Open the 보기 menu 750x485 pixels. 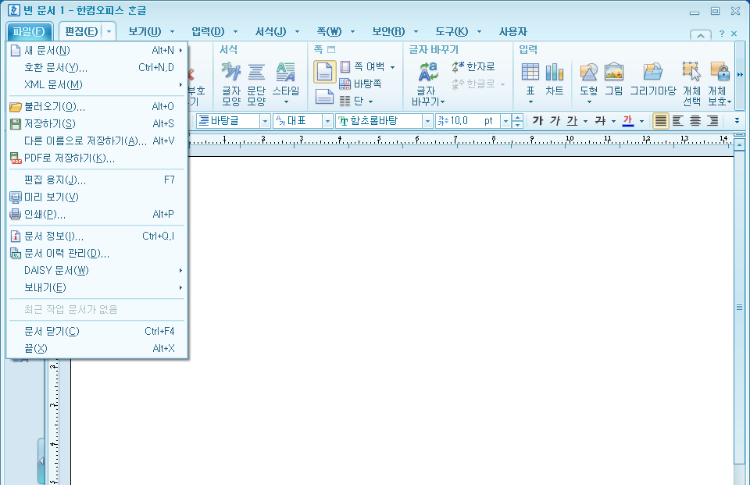144,32
